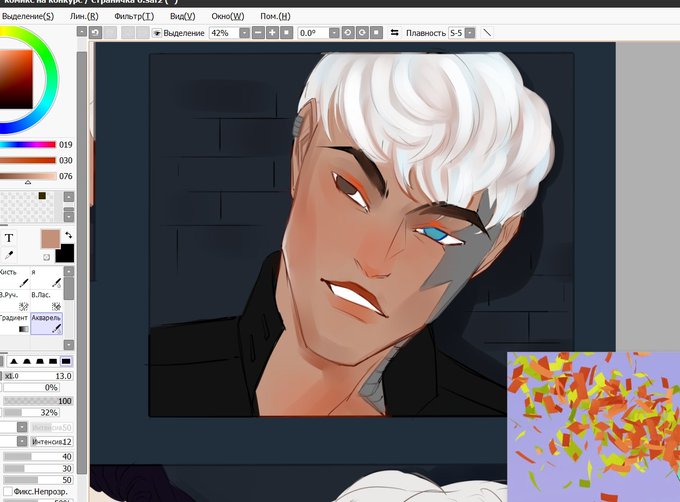Reset zoom with the square button after plus
Screen dimensions: 680x502
coord(287,33)
